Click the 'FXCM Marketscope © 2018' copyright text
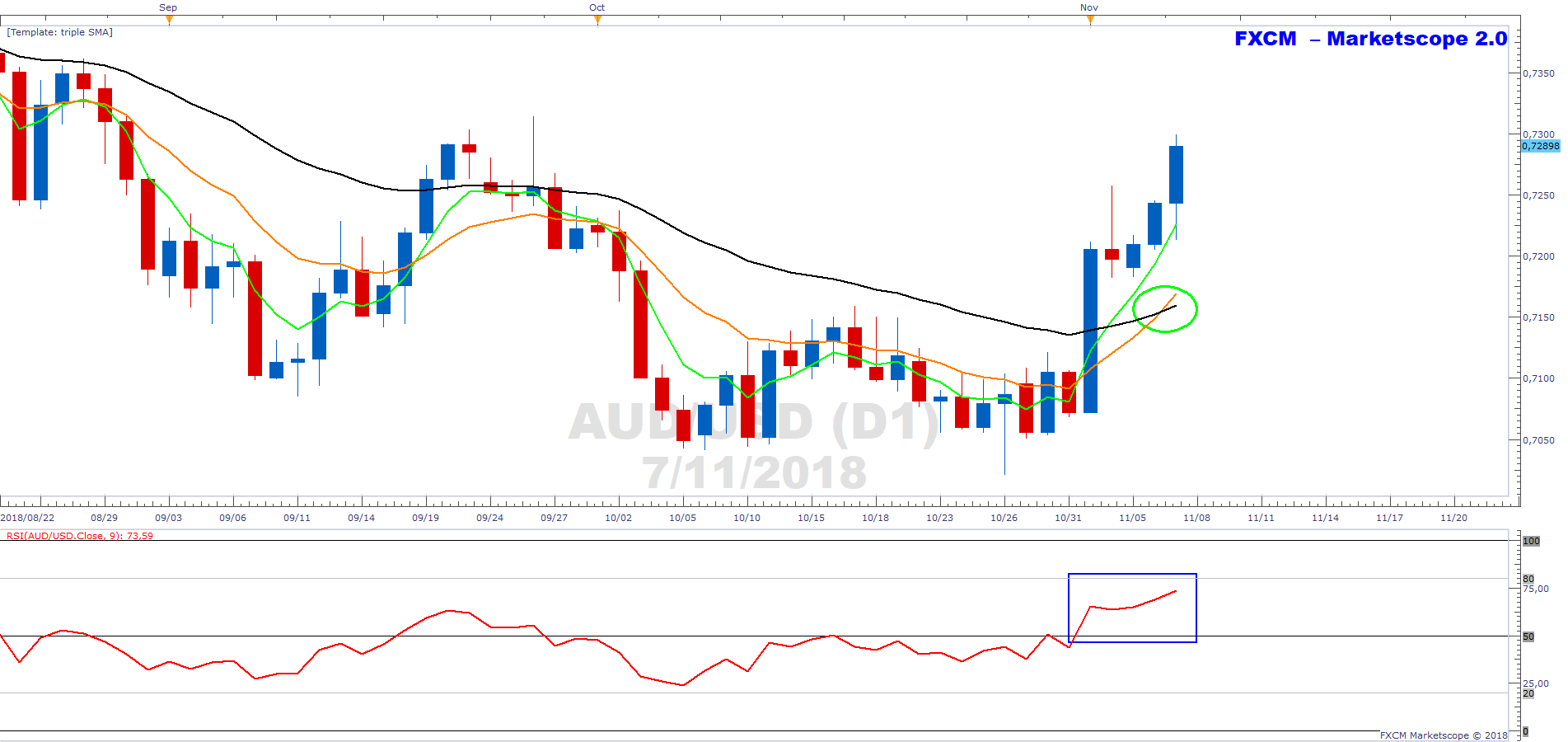Screen dimensions: 1568x742 tap(1444, 735)
